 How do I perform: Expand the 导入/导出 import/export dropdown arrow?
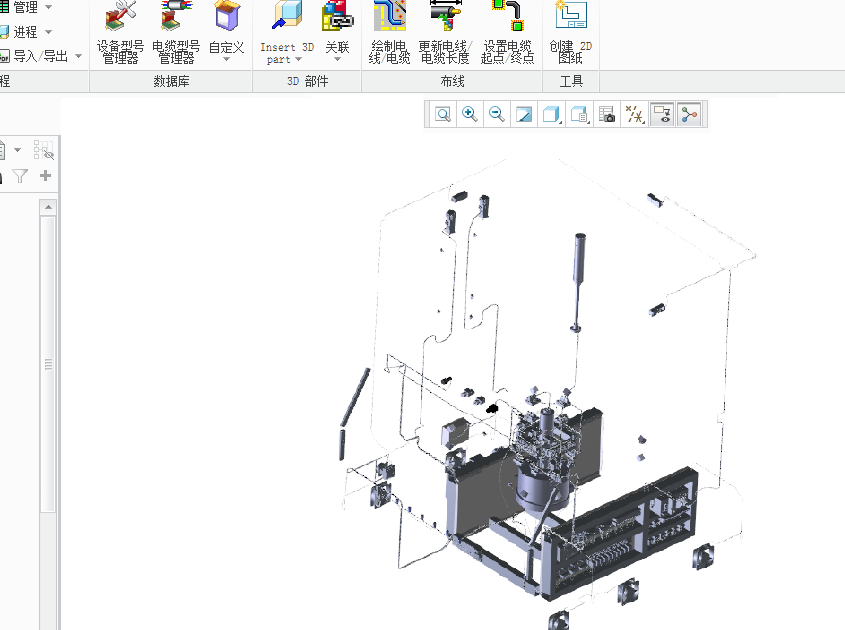click(79, 56)
